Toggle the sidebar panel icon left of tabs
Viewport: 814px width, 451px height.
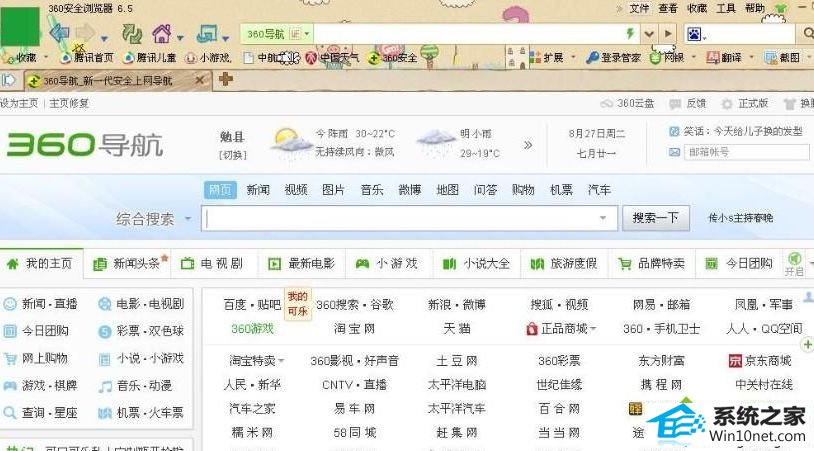[x=8, y=80]
